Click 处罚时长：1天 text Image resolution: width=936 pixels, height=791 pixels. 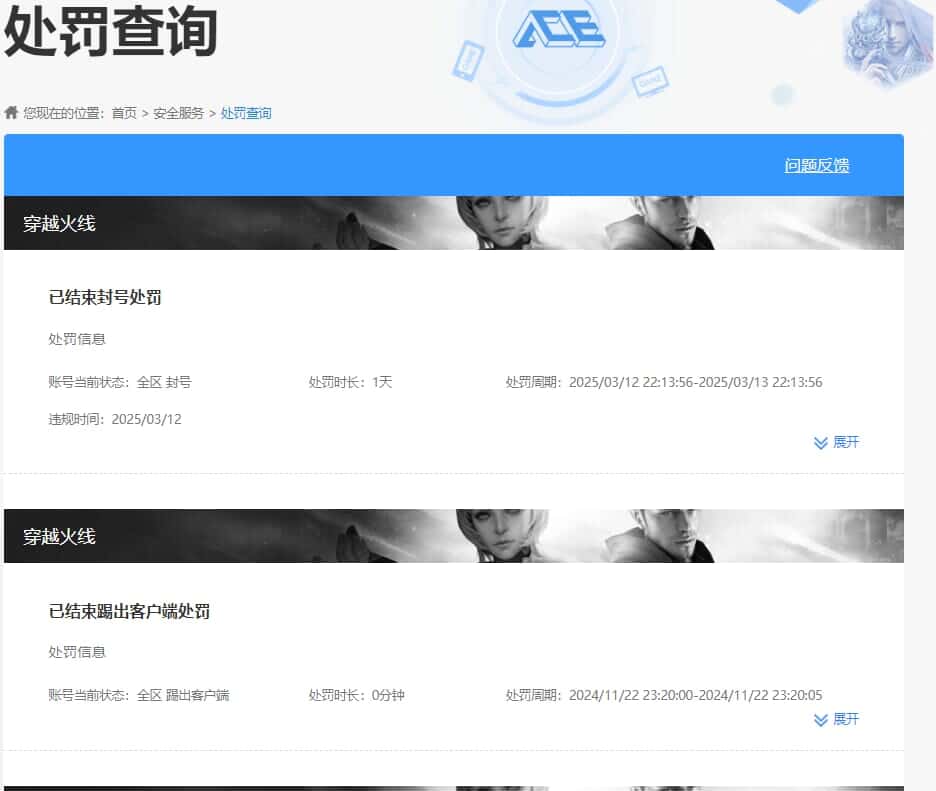[350, 382]
